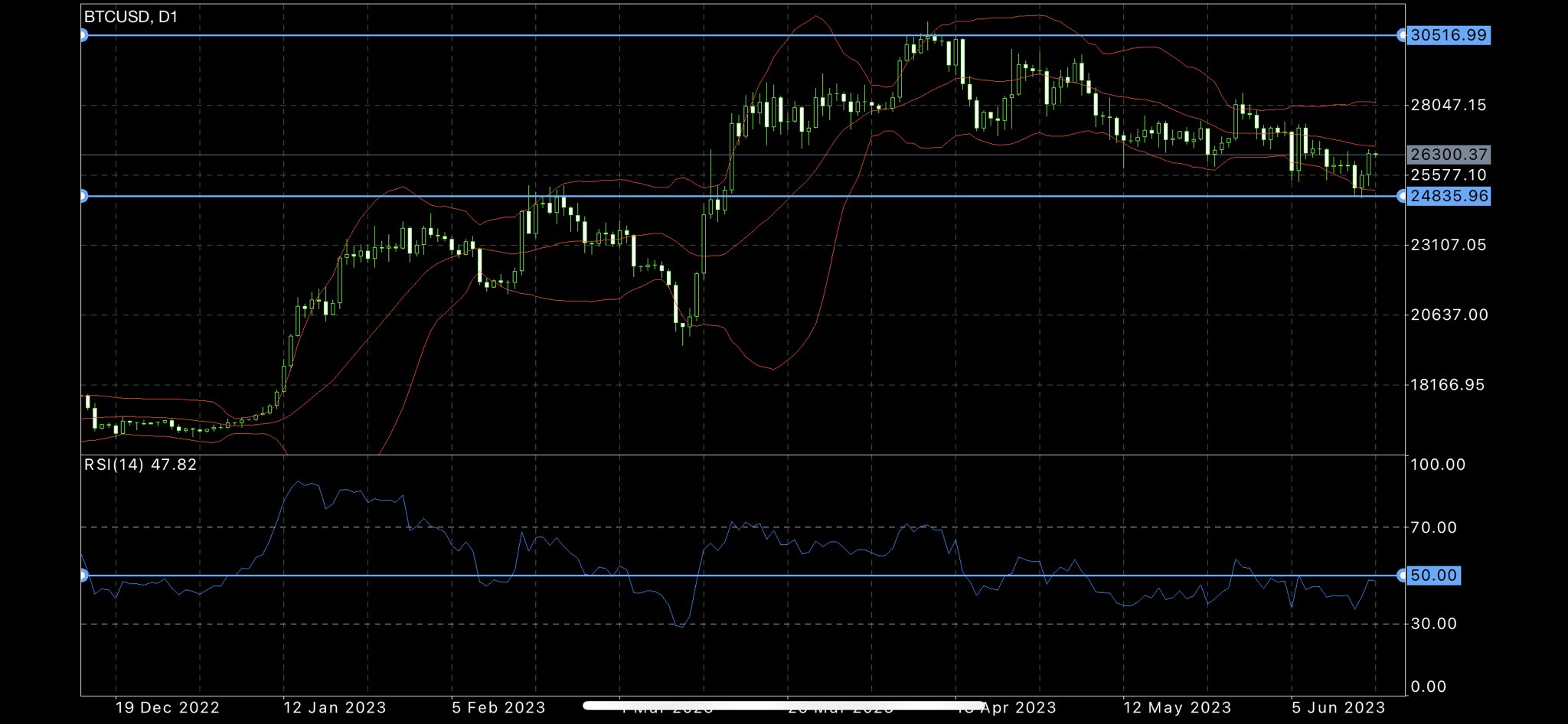Click the 12 Jan 2023 date label

335,708
